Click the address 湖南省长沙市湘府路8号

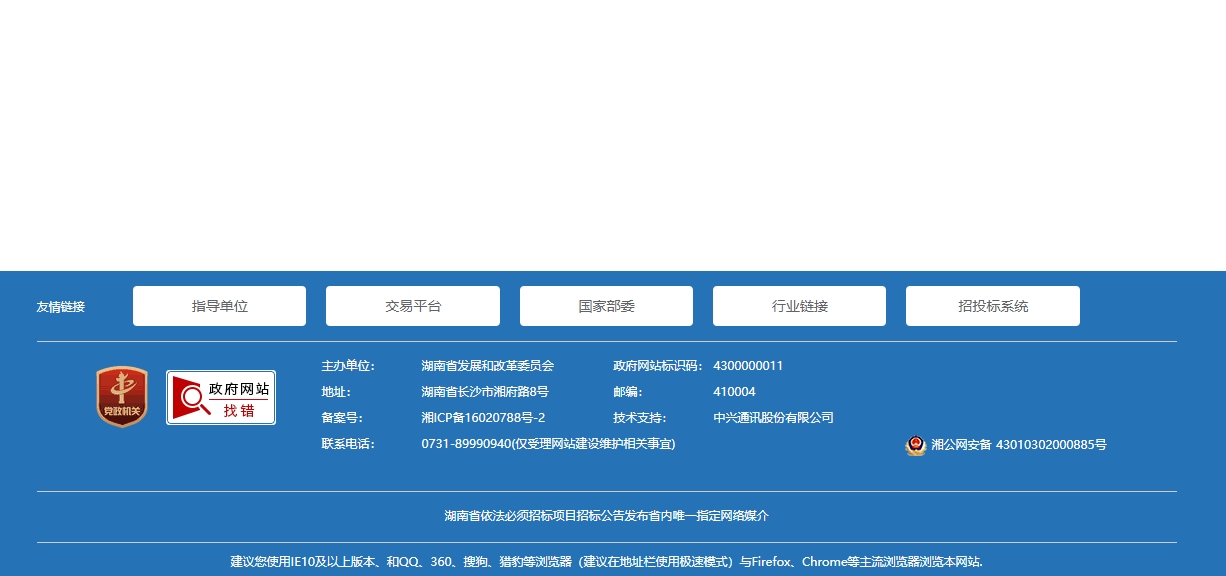point(484,392)
